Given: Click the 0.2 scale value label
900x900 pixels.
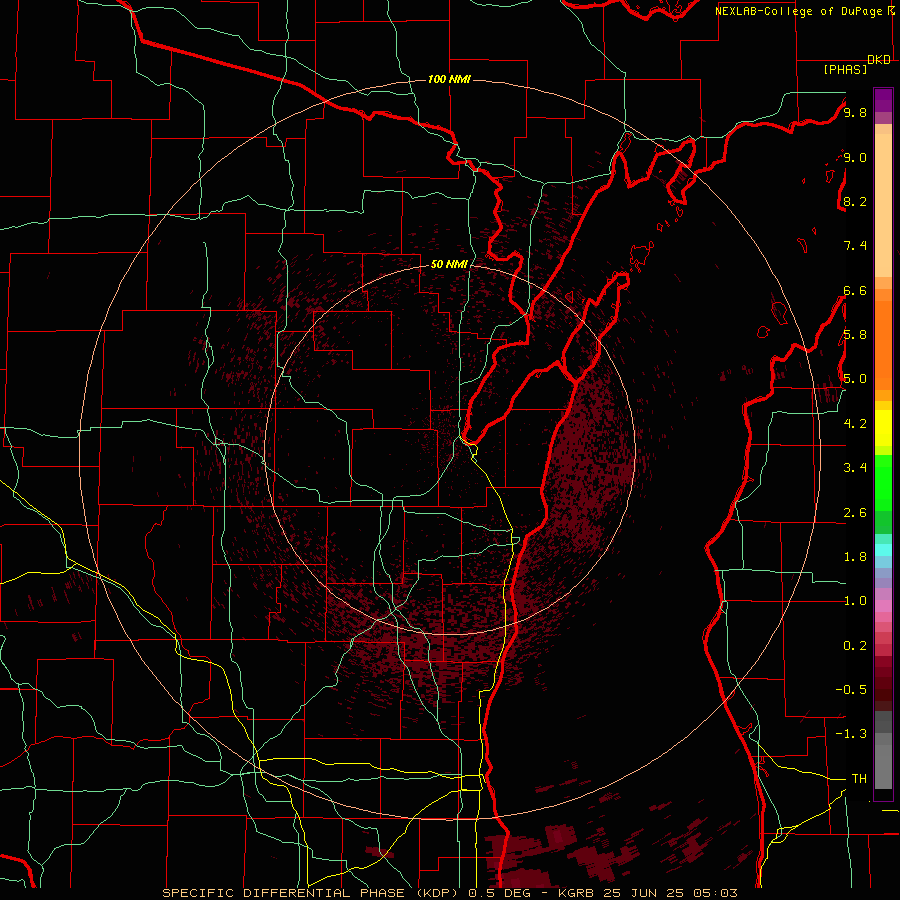Looking at the screenshot, I should coord(855,646).
